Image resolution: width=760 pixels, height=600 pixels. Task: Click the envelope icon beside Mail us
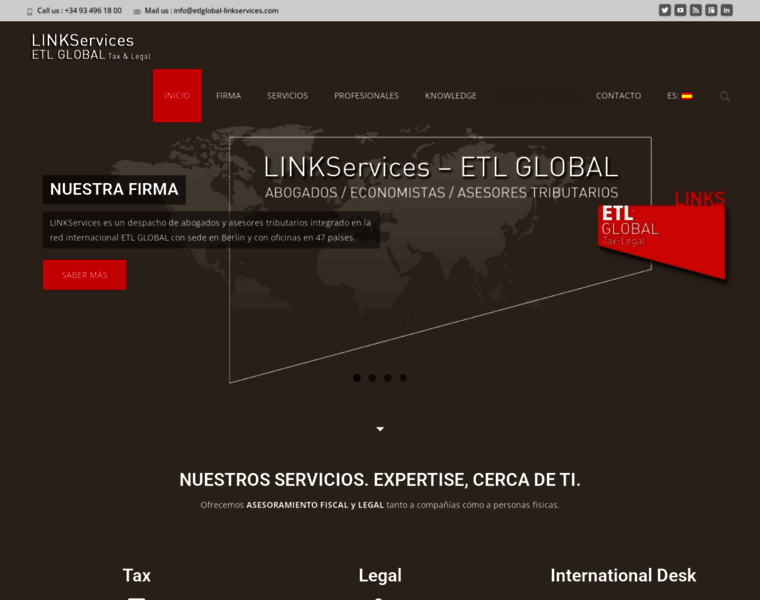pyautogui.click(x=137, y=11)
